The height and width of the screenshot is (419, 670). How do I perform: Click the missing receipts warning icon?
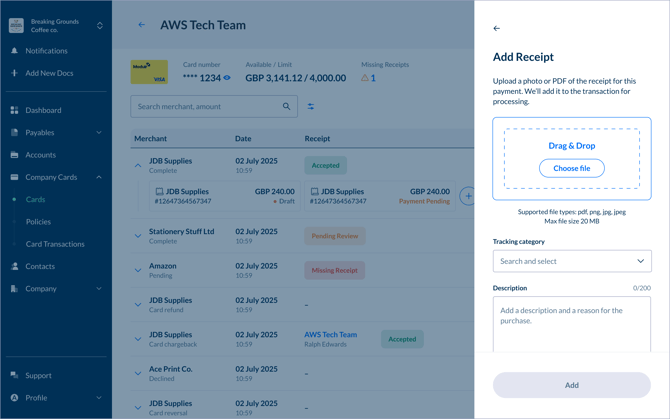point(365,77)
